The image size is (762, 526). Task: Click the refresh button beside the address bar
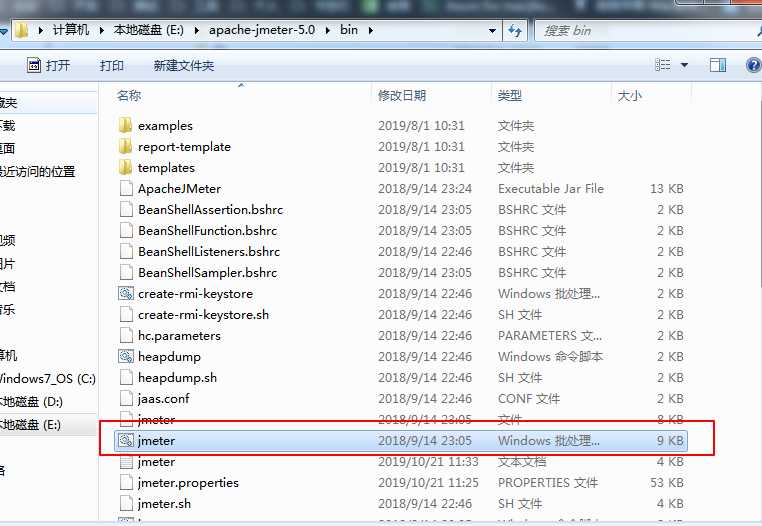[515, 31]
